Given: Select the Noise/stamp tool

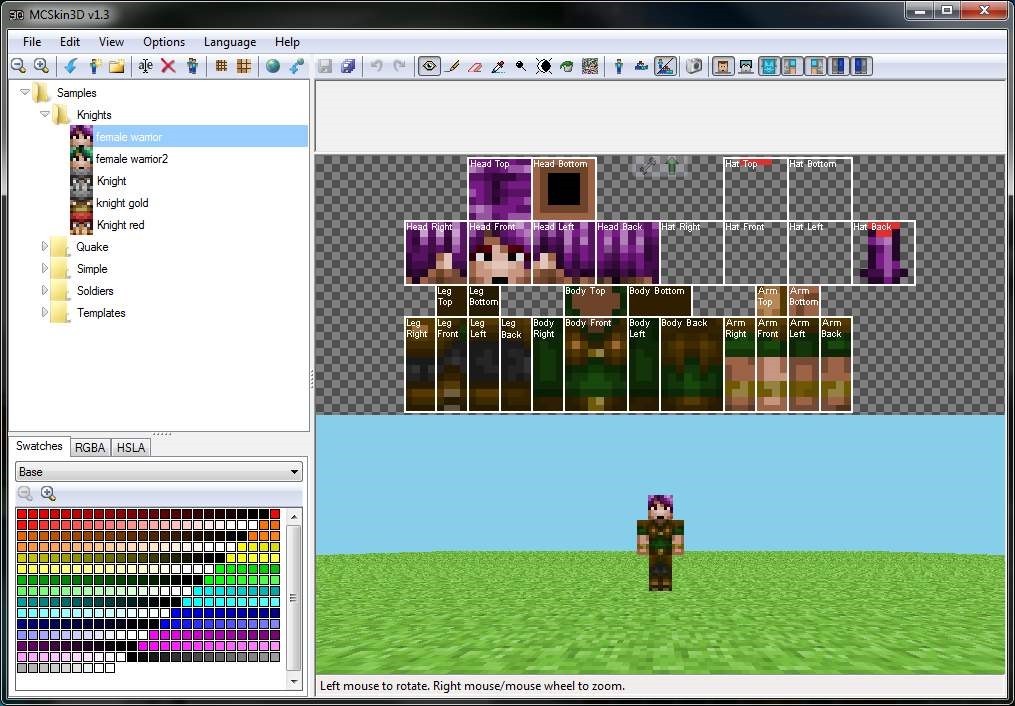Looking at the screenshot, I should (x=590, y=66).
